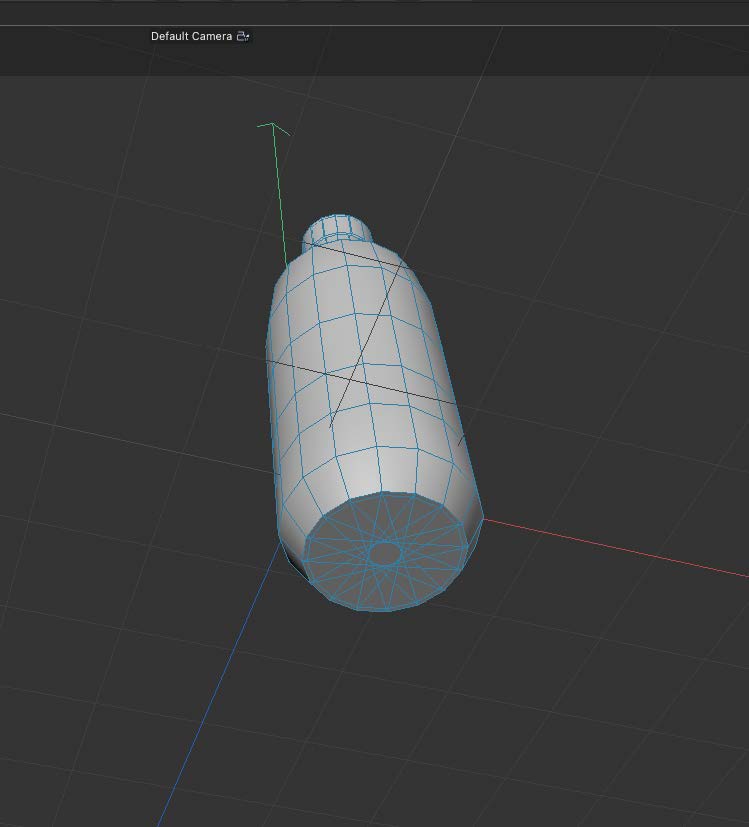Viewport: 749px width, 827px height.
Task: Click the camera icon beside Default Camera
Action: [243, 36]
